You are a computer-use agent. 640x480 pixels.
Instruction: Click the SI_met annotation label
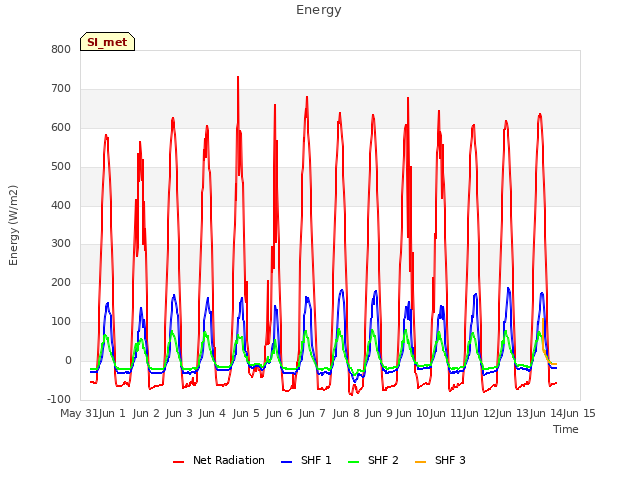tap(107, 42)
